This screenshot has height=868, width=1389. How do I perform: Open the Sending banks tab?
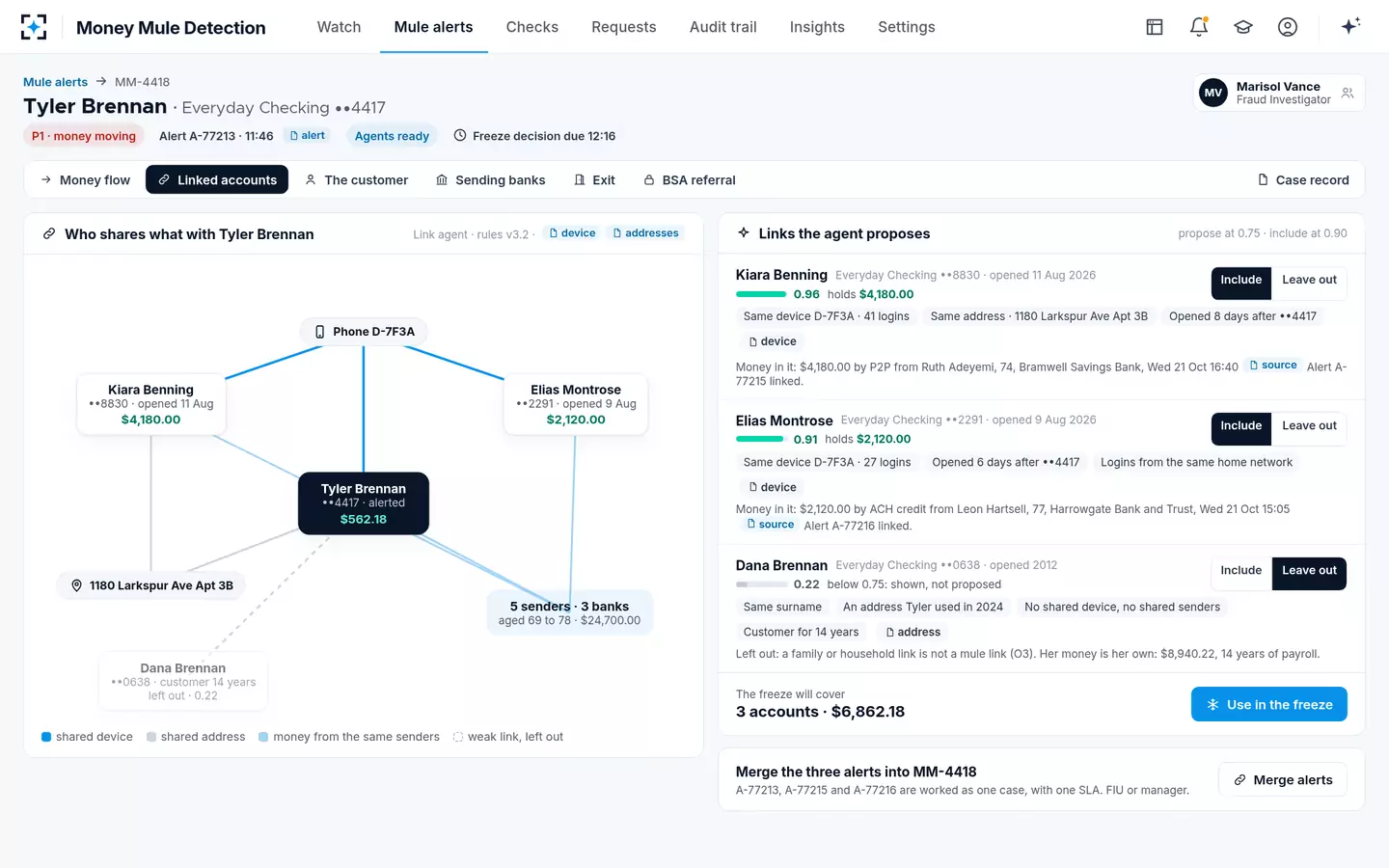(490, 180)
